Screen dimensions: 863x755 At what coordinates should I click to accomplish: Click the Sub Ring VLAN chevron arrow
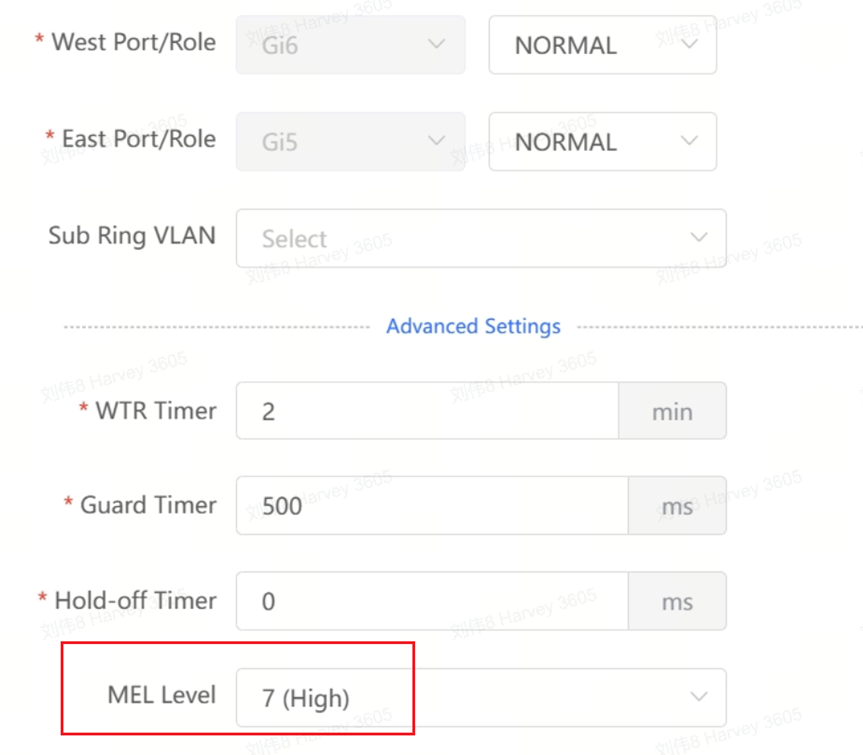[x=699, y=237]
